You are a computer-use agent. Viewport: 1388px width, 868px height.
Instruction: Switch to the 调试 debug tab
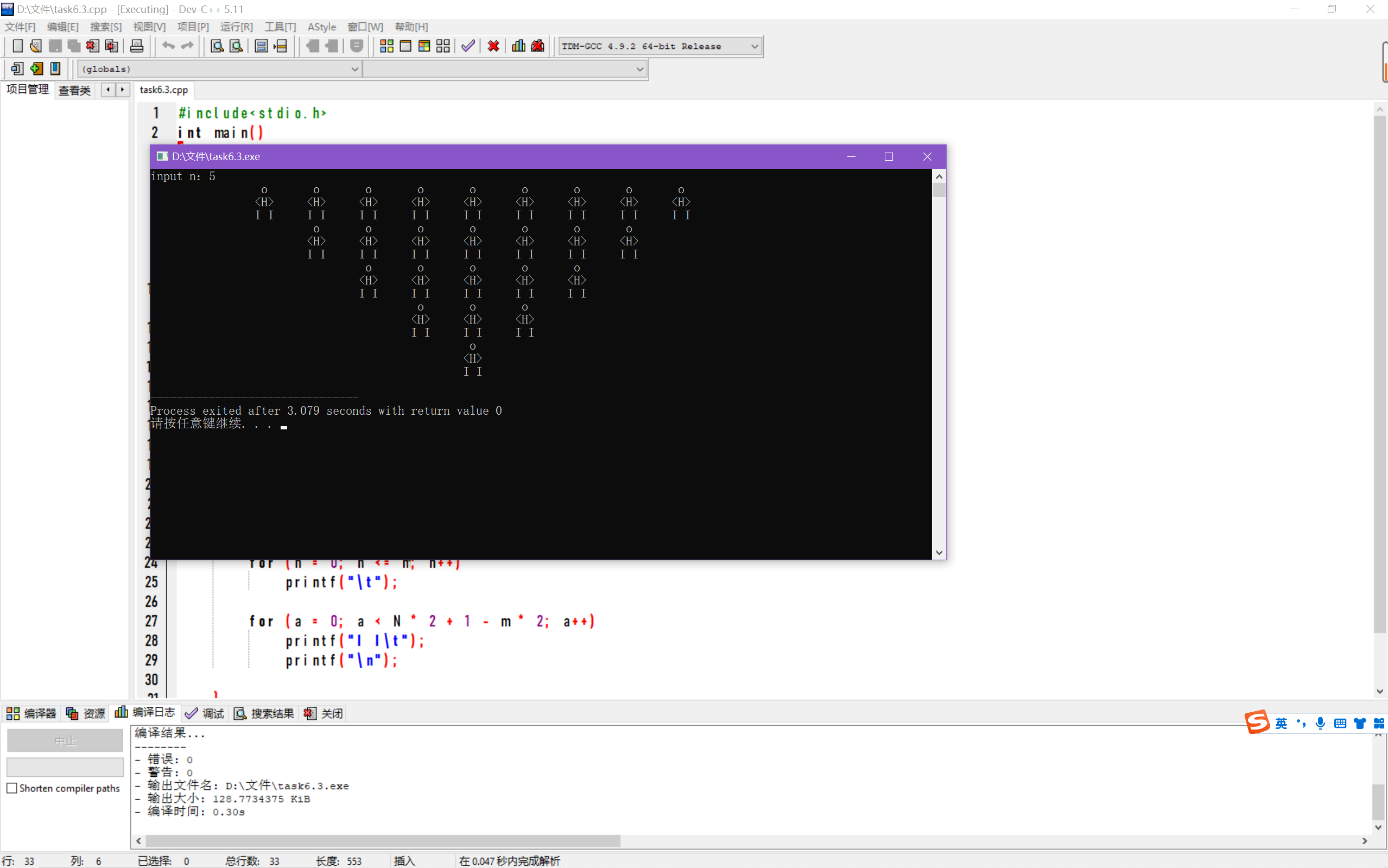[206, 714]
